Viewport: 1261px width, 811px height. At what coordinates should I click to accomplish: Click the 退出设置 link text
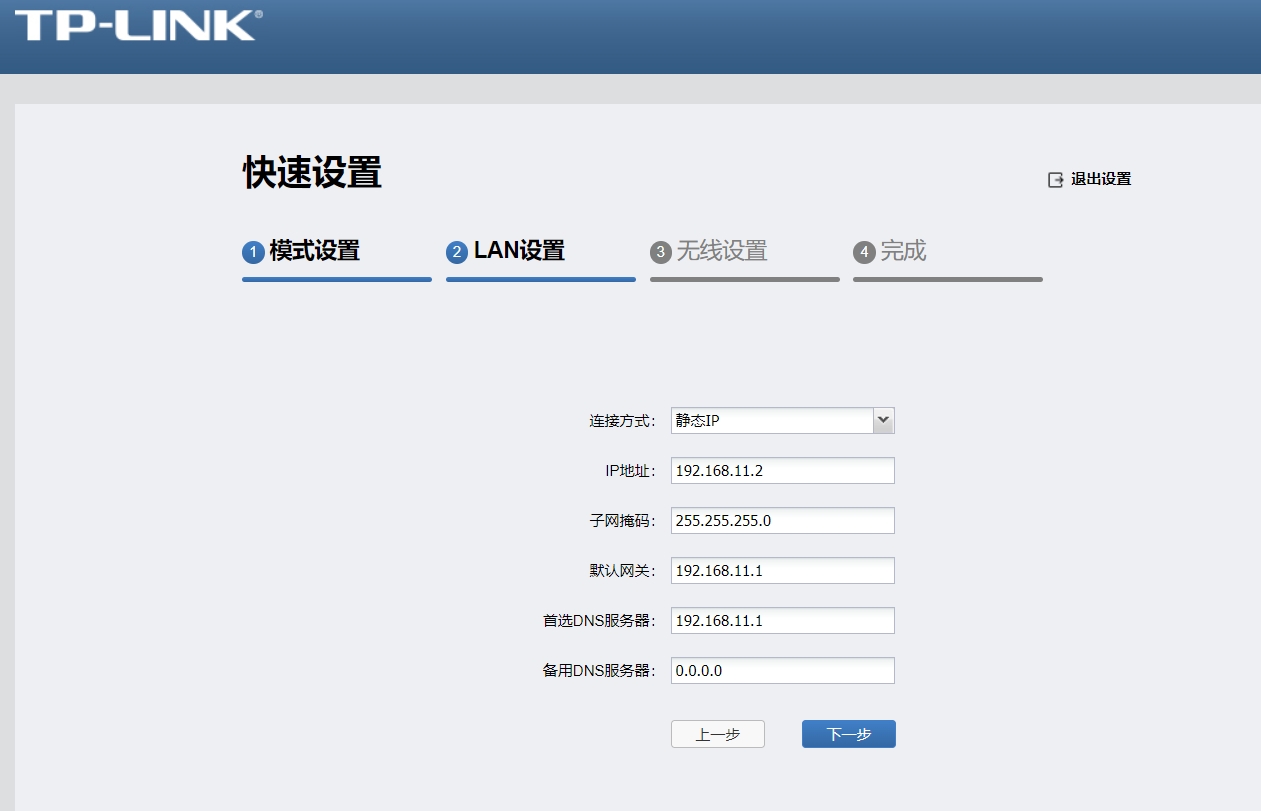[x=1100, y=180]
